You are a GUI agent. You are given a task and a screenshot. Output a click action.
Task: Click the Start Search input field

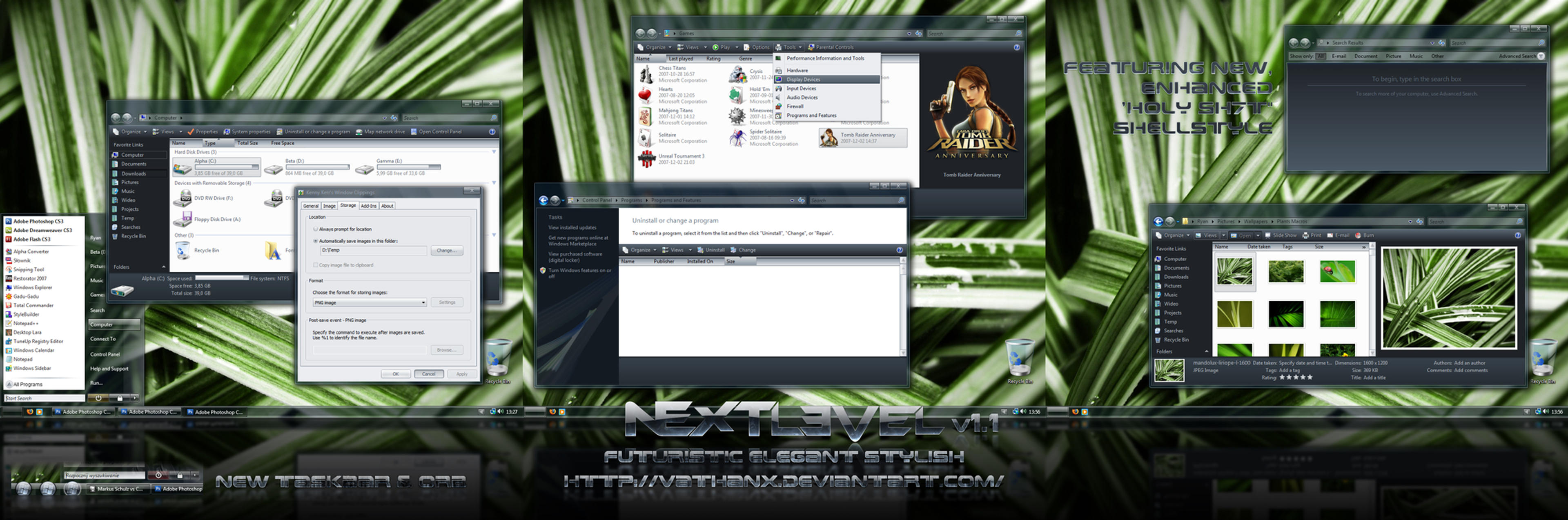point(45,398)
